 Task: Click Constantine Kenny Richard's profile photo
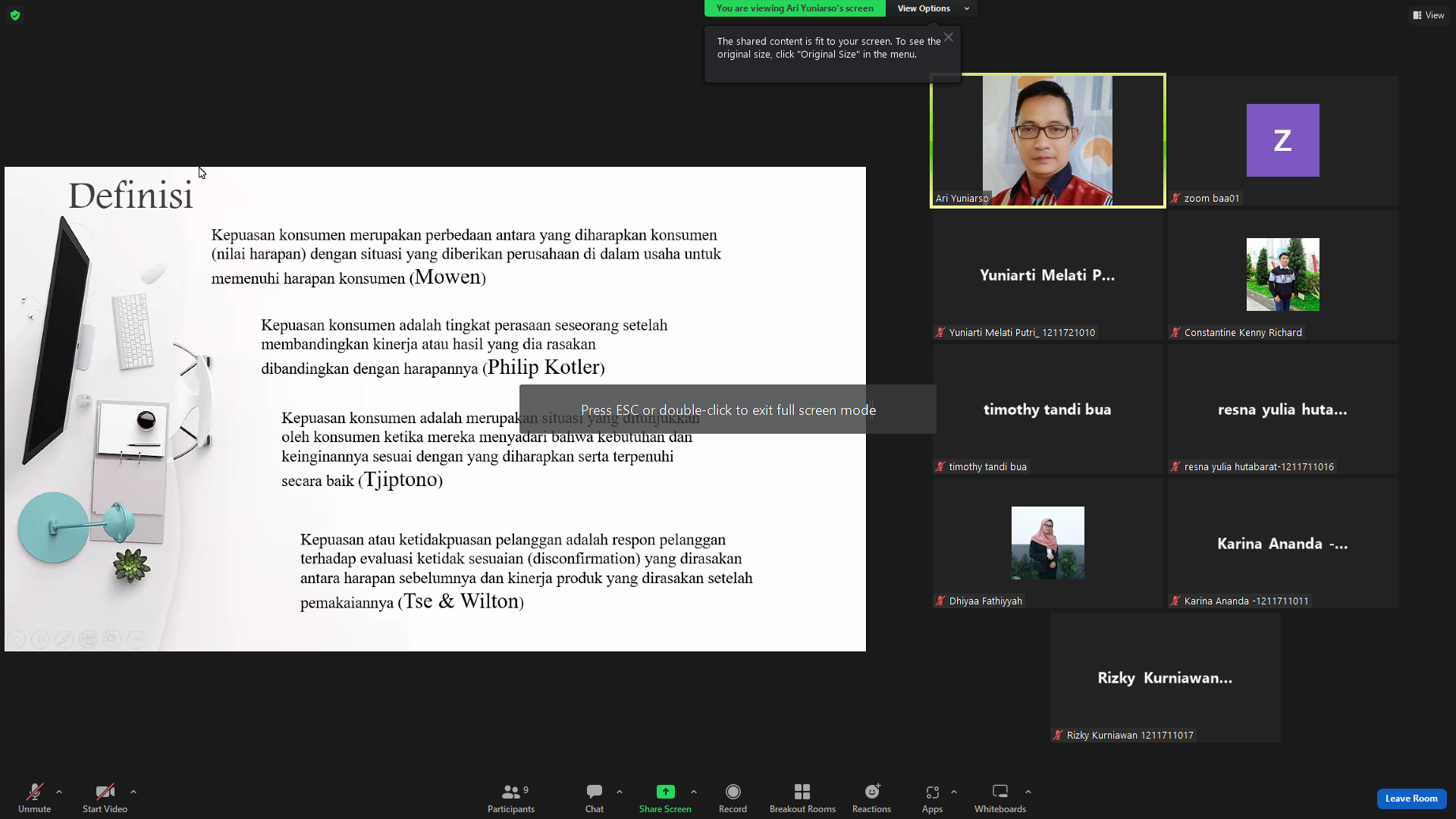1283,275
